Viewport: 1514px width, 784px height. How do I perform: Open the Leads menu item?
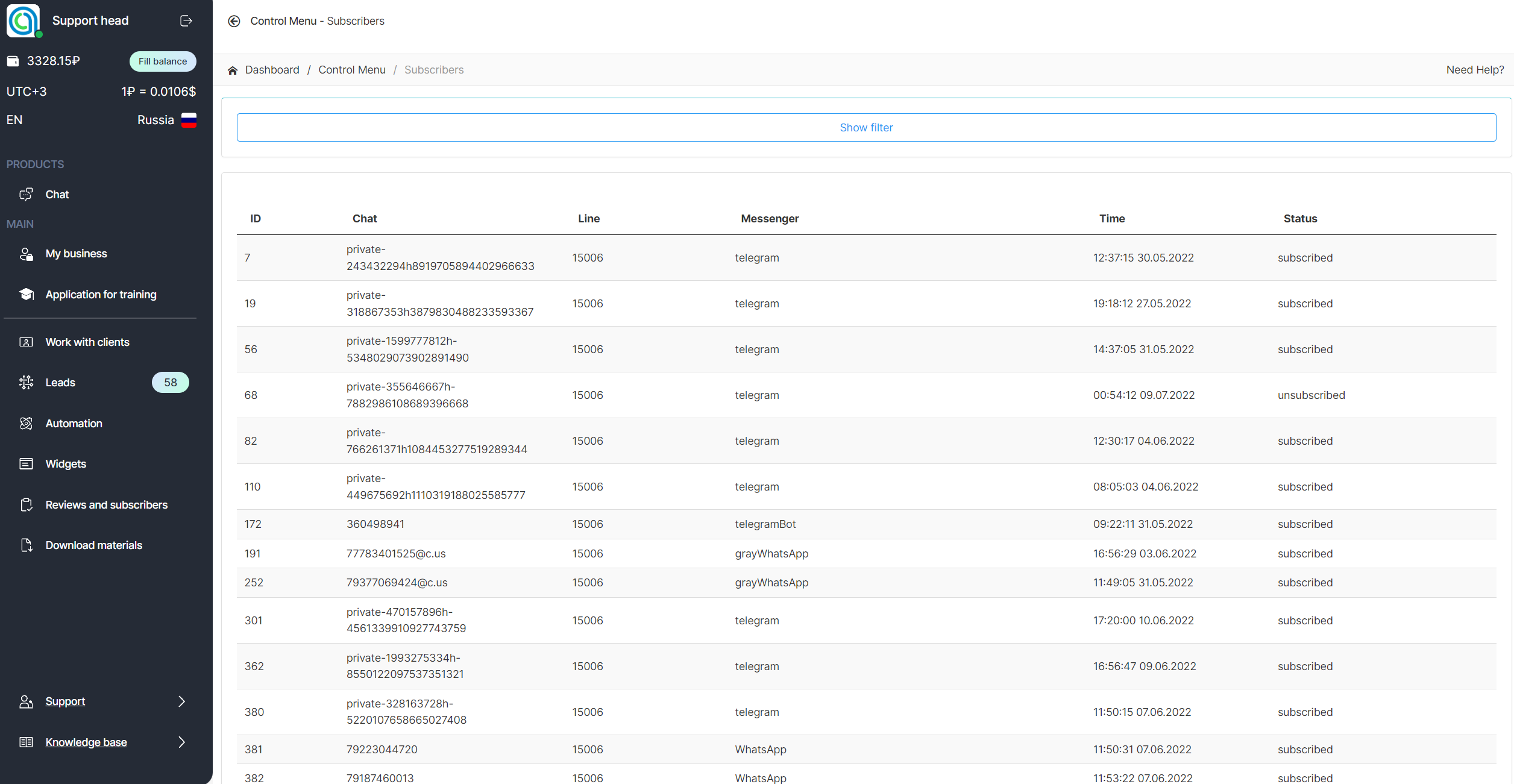pos(60,382)
